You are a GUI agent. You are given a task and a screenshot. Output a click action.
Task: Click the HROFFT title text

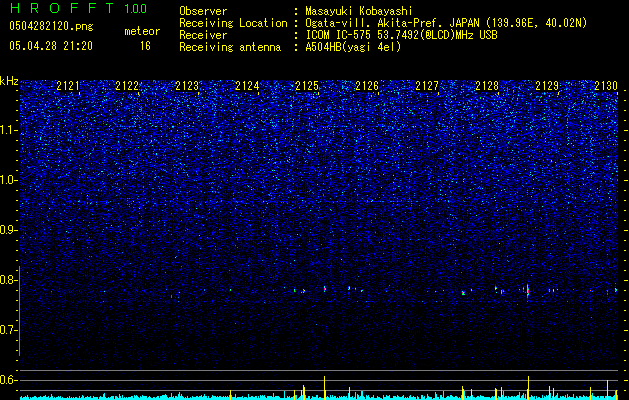tap(62, 8)
